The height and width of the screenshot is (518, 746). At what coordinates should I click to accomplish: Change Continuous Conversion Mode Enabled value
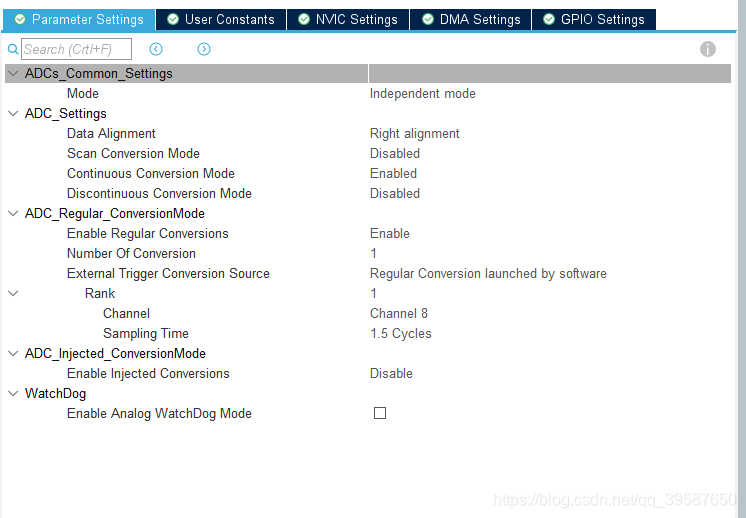[393, 173]
